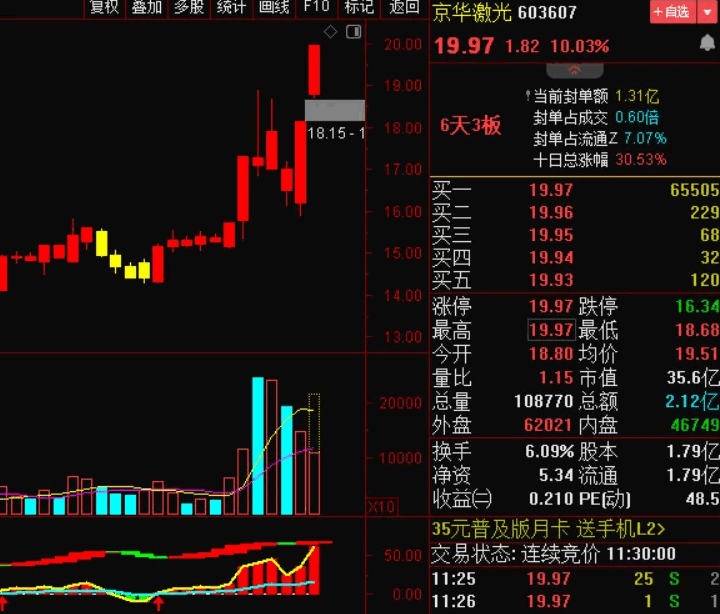Select the 今开 value 18.80
Screen dimensions: 720x614
tap(551, 354)
